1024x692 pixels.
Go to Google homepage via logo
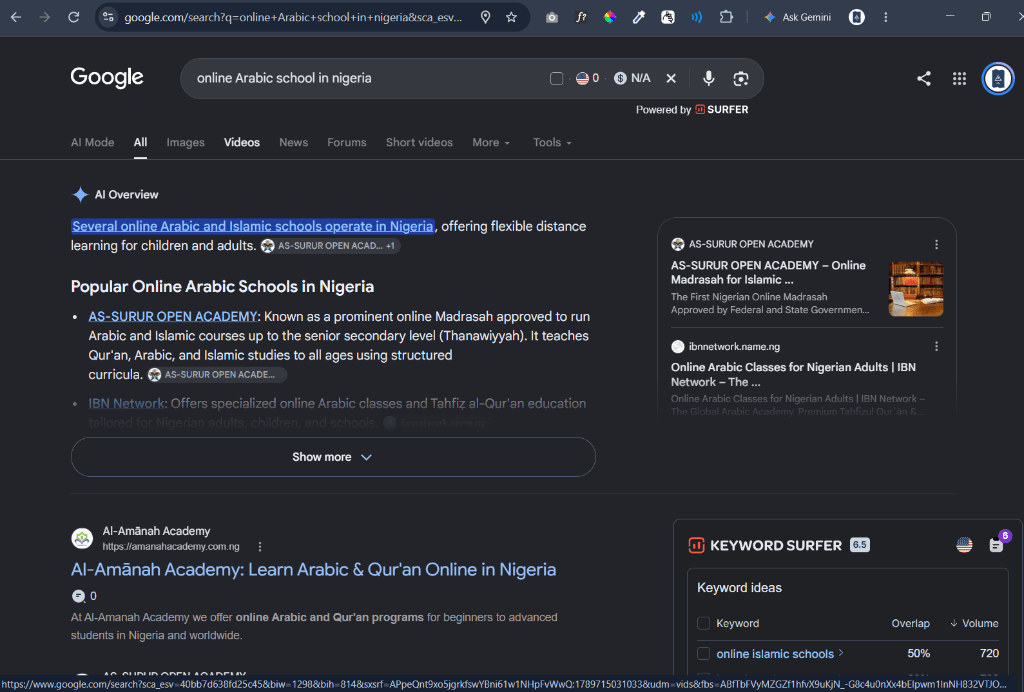point(107,77)
